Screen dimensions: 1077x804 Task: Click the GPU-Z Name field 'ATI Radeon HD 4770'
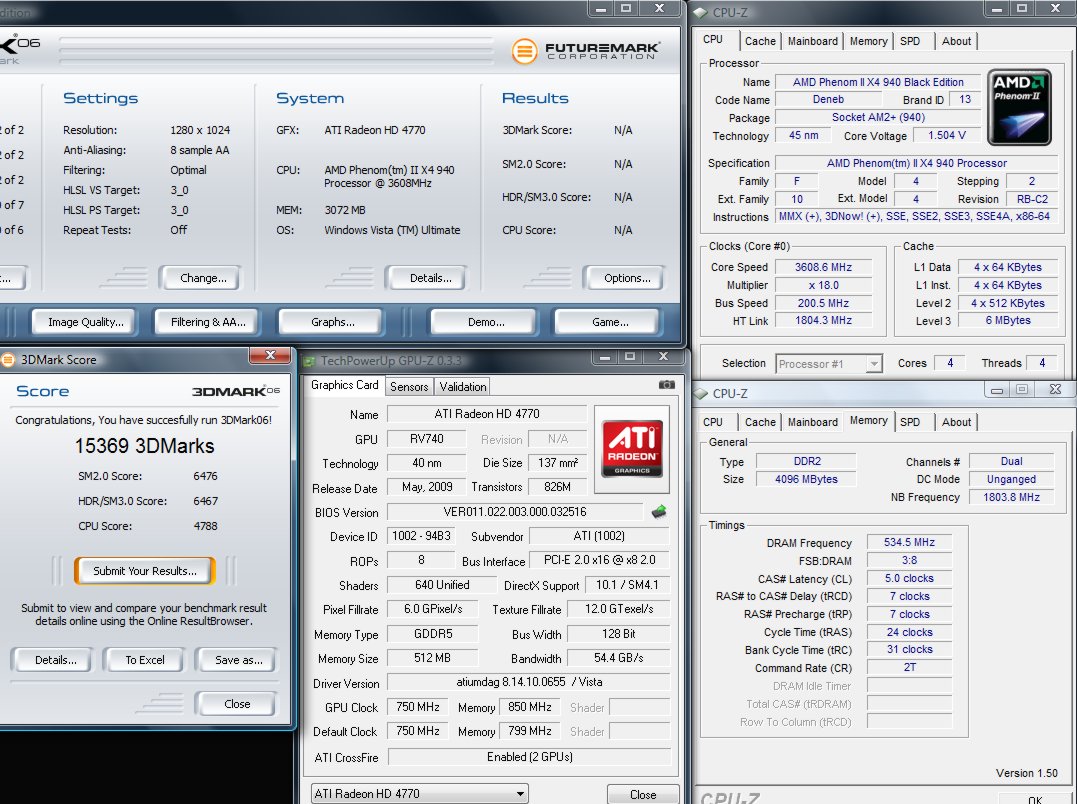click(x=486, y=414)
